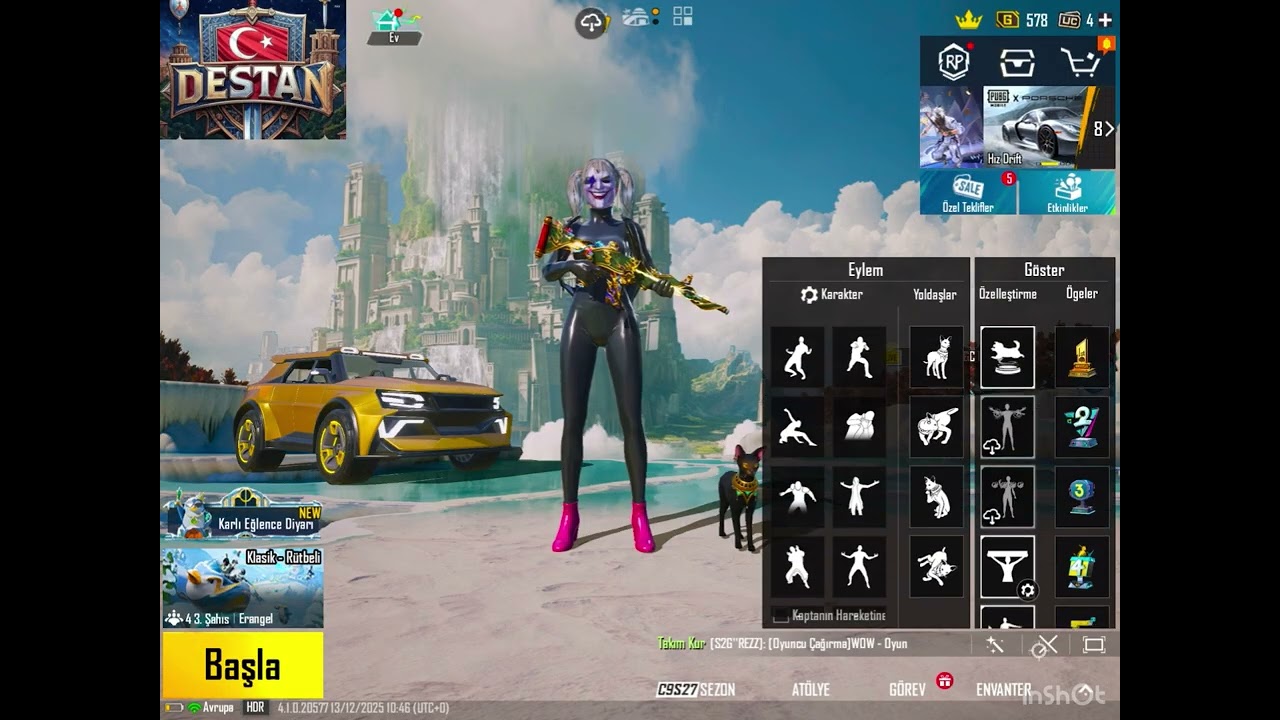1280x720 pixels.
Task: Open the ATÖLYE menu
Action: coord(811,690)
